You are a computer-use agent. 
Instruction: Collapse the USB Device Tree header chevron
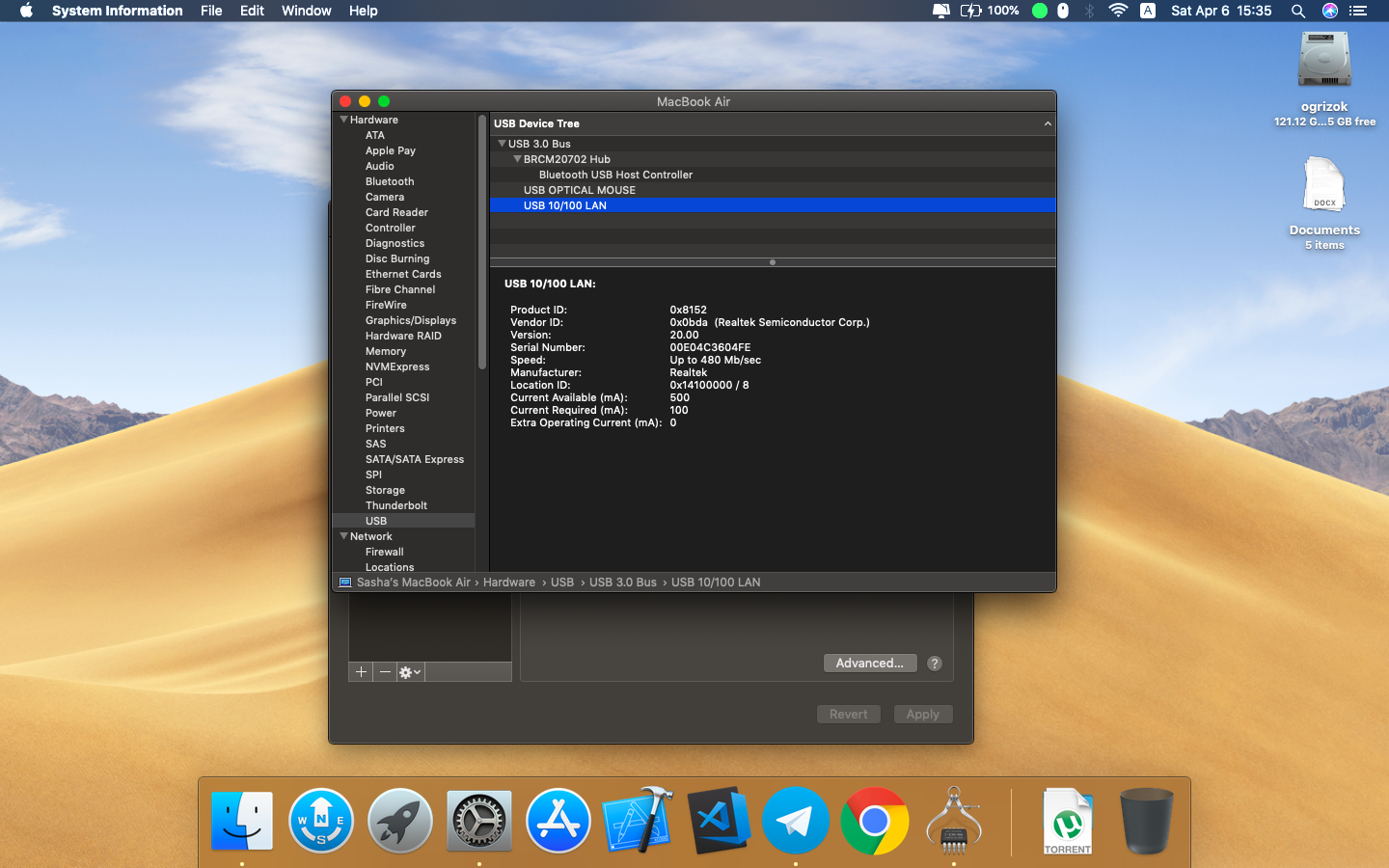click(x=1048, y=123)
